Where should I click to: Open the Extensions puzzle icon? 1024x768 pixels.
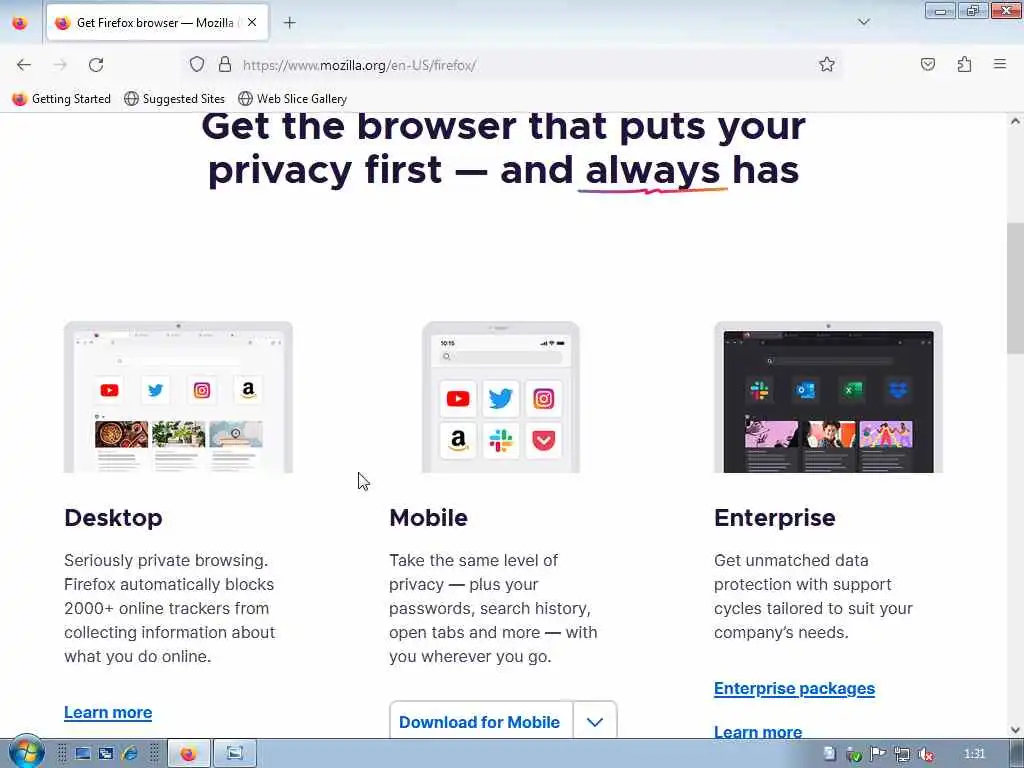(965, 64)
